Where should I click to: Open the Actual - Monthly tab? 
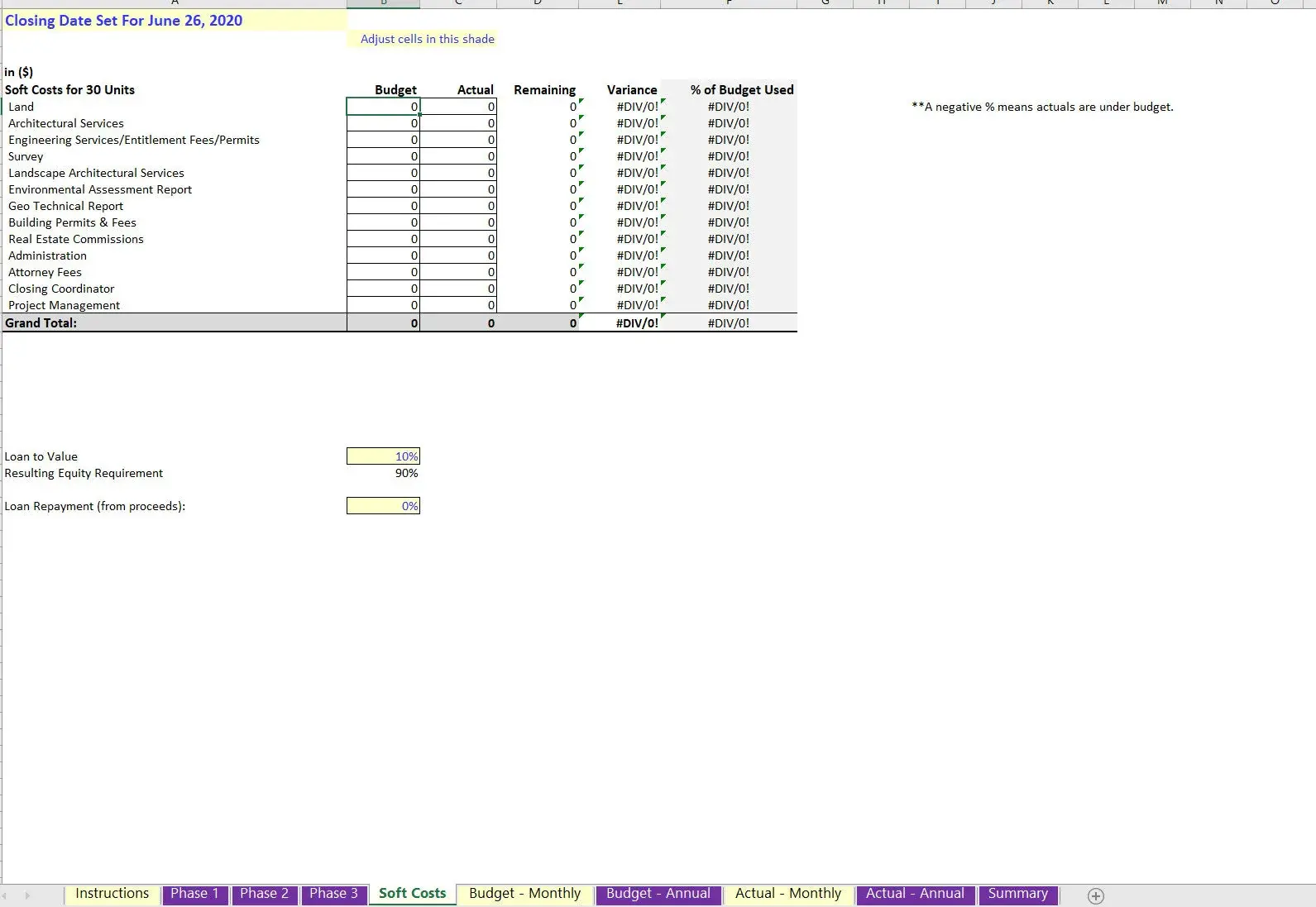click(x=787, y=894)
